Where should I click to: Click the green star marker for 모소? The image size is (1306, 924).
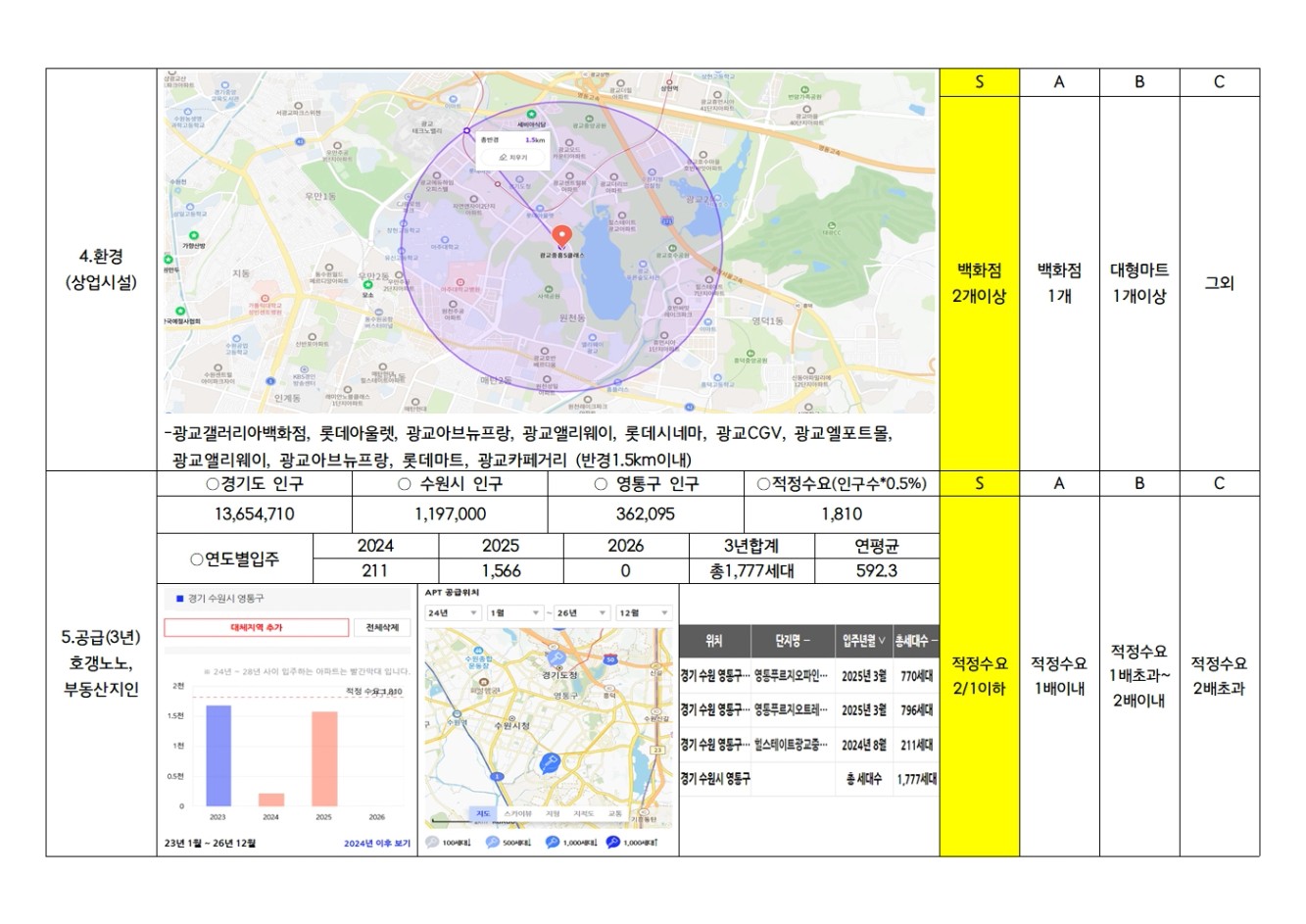tap(368, 285)
